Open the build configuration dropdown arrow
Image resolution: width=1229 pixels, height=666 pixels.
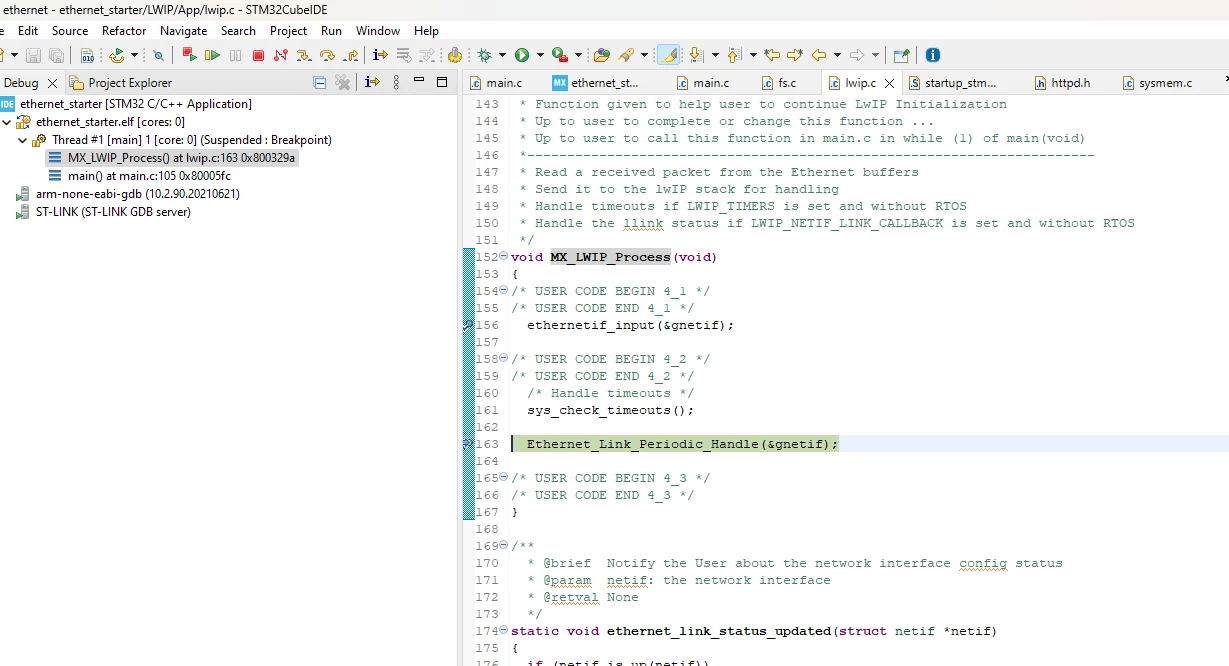134,55
